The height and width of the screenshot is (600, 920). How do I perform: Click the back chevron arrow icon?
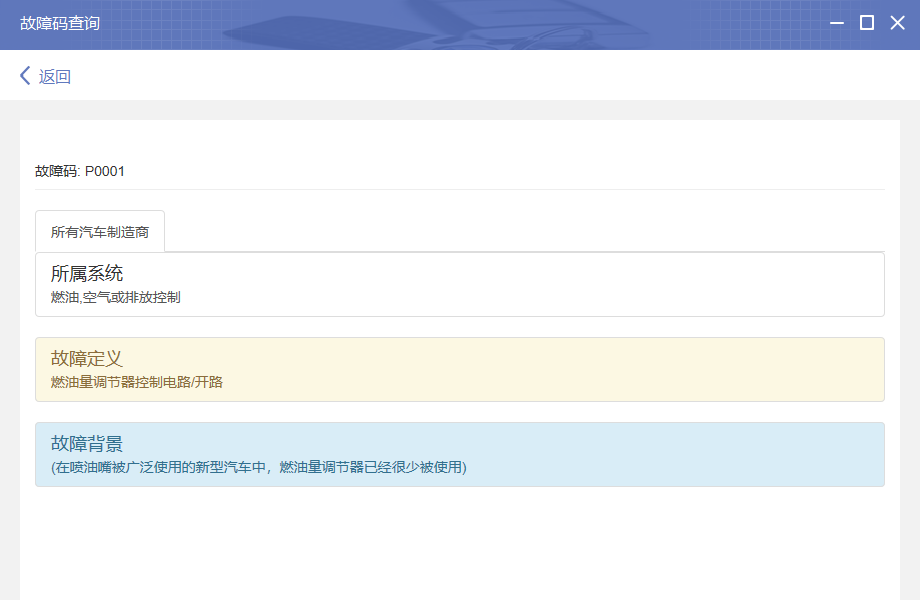coord(25,76)
